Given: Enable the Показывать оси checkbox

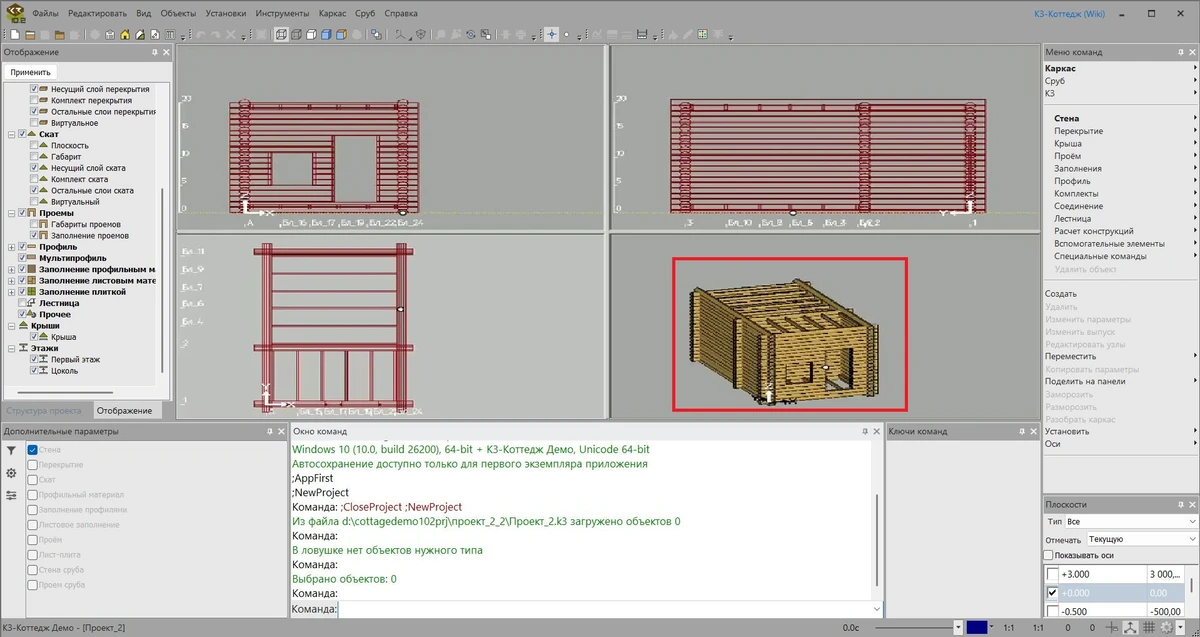Looking at the screenshot, I should tap(1048, 555).
